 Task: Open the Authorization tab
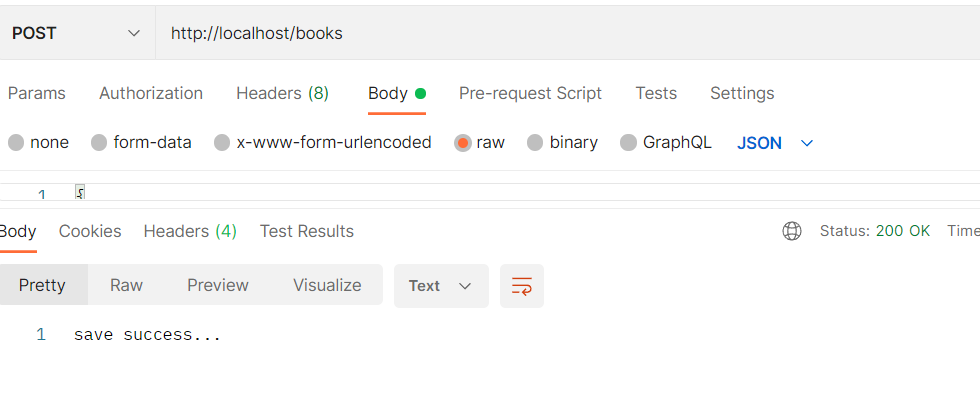151,93
